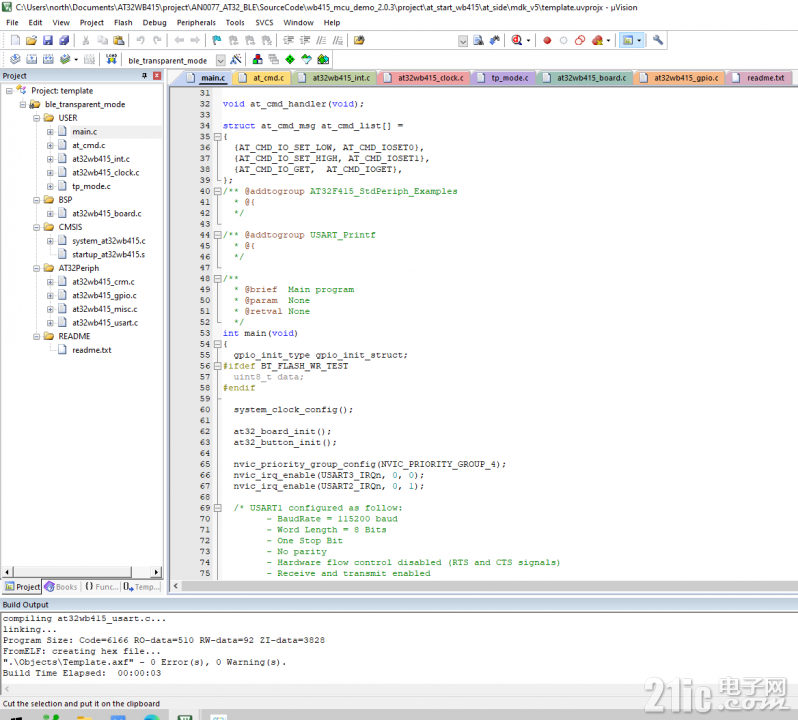The image size is (798, 720).
Task: Select readme.txt under README group
Action: click(92, 350)
